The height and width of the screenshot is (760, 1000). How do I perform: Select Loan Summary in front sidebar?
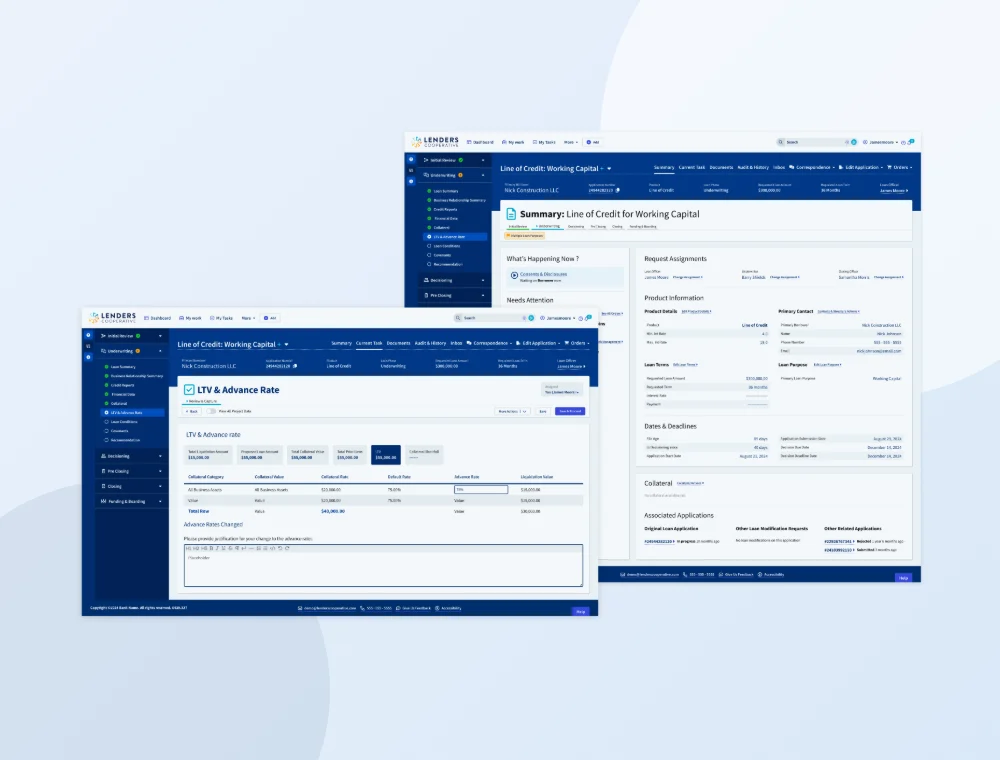(x=122, y=367)
